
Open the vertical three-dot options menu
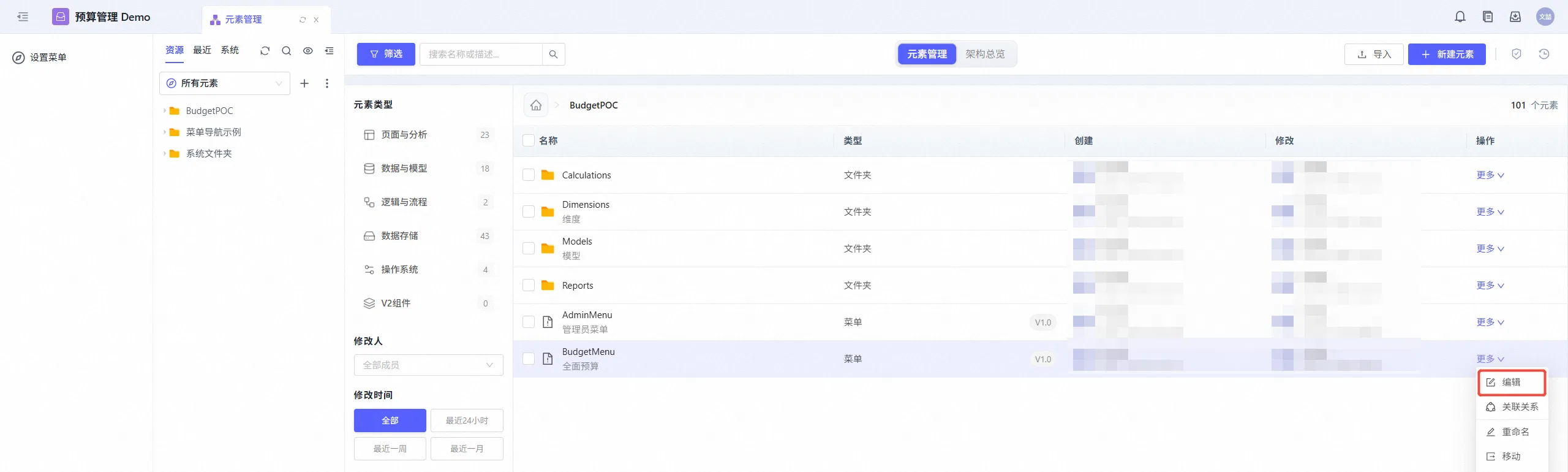(327, 83)
